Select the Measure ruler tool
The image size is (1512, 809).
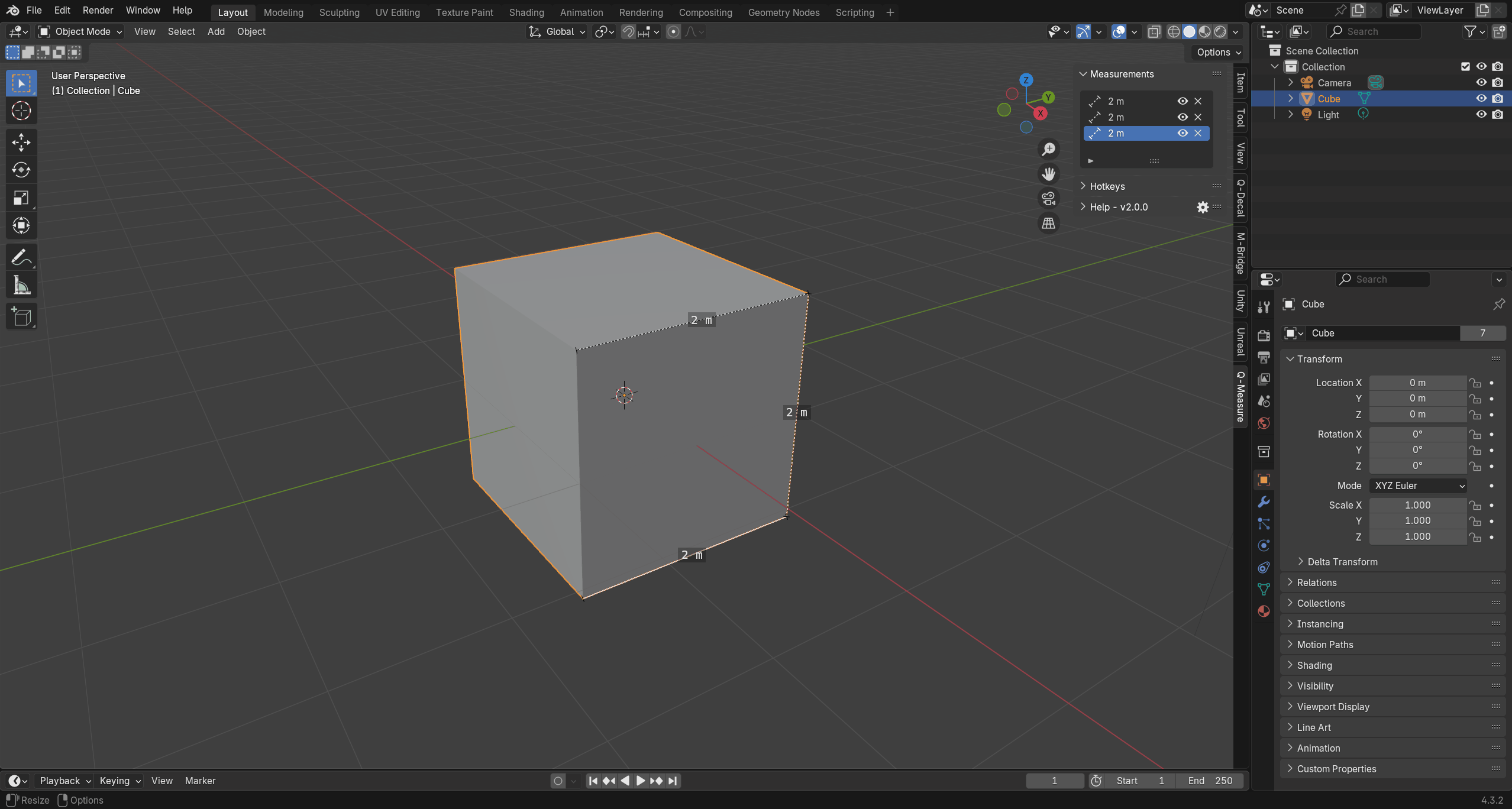tap(21, 286)
